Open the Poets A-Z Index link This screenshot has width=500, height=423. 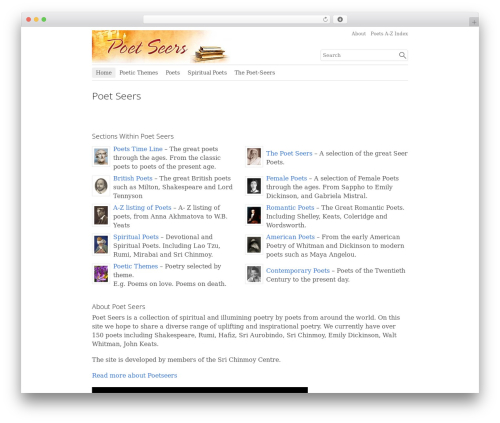coord(389,33)
